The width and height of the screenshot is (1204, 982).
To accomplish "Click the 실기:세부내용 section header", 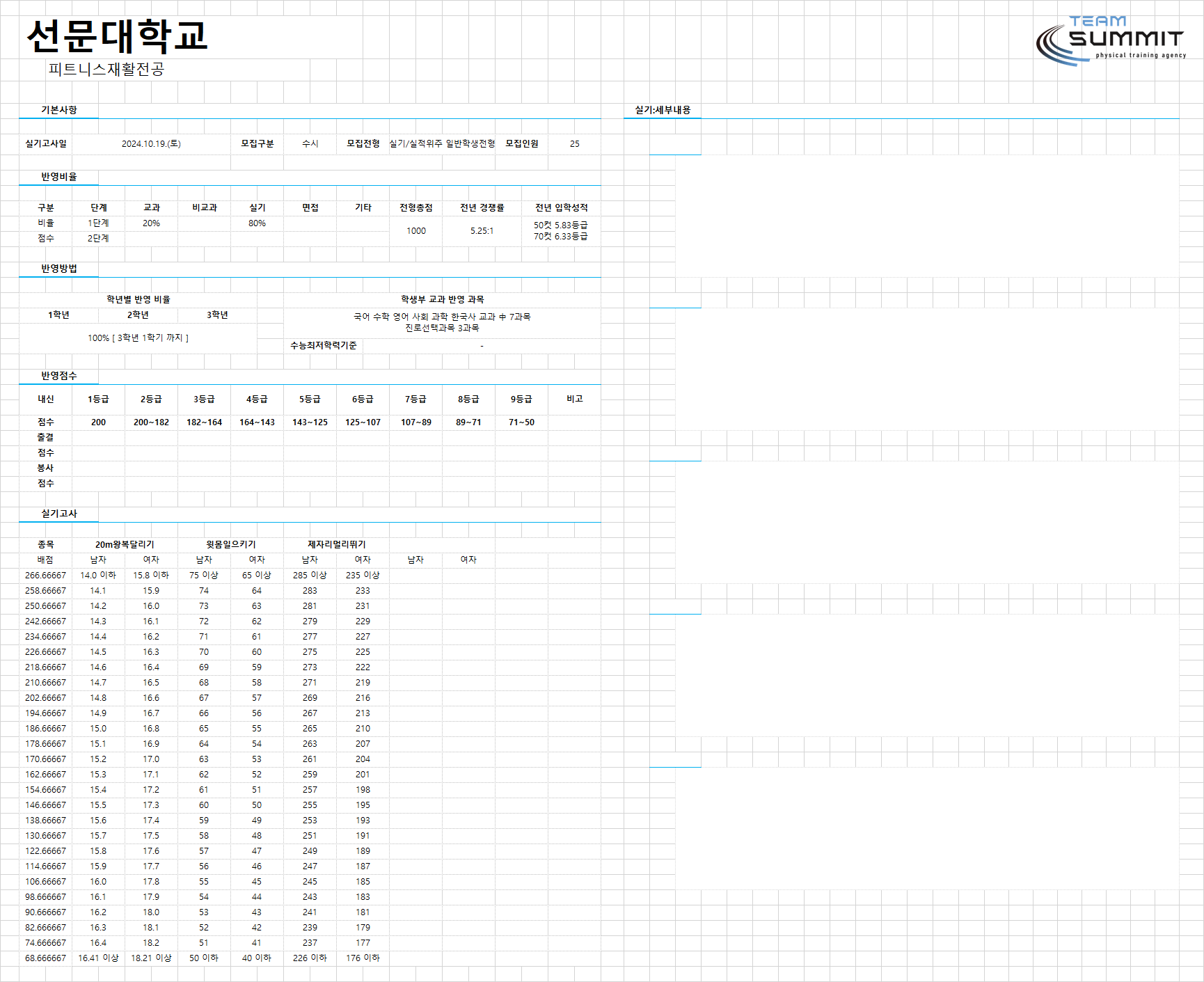I will click(x=663, y=110).
